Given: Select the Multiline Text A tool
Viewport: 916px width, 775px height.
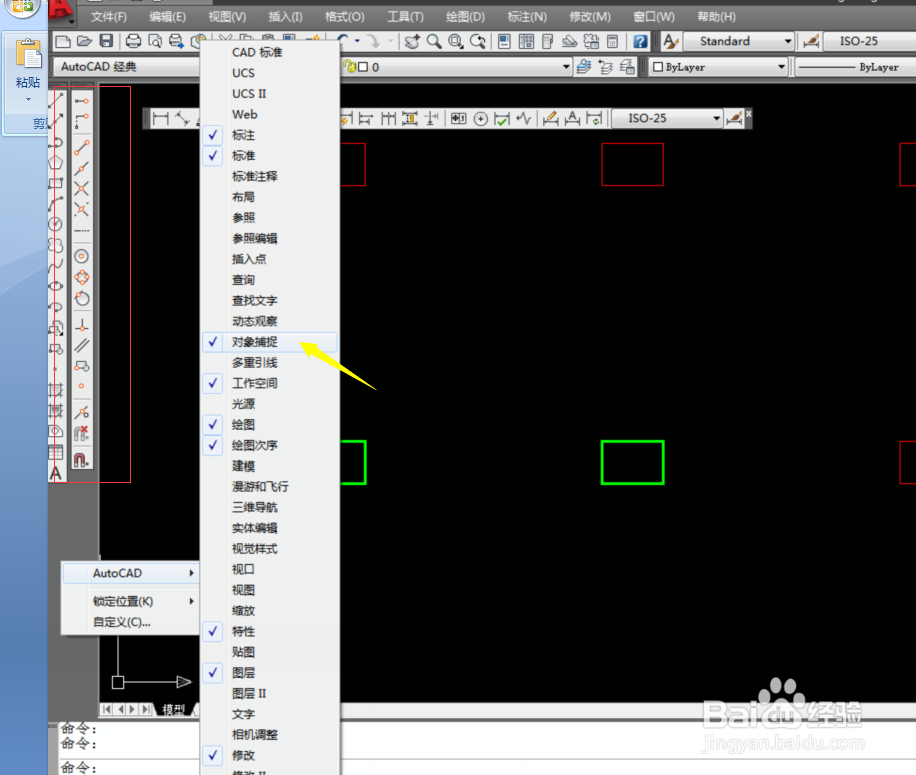Looking at the screenshot, I should (x=55, y=473).
